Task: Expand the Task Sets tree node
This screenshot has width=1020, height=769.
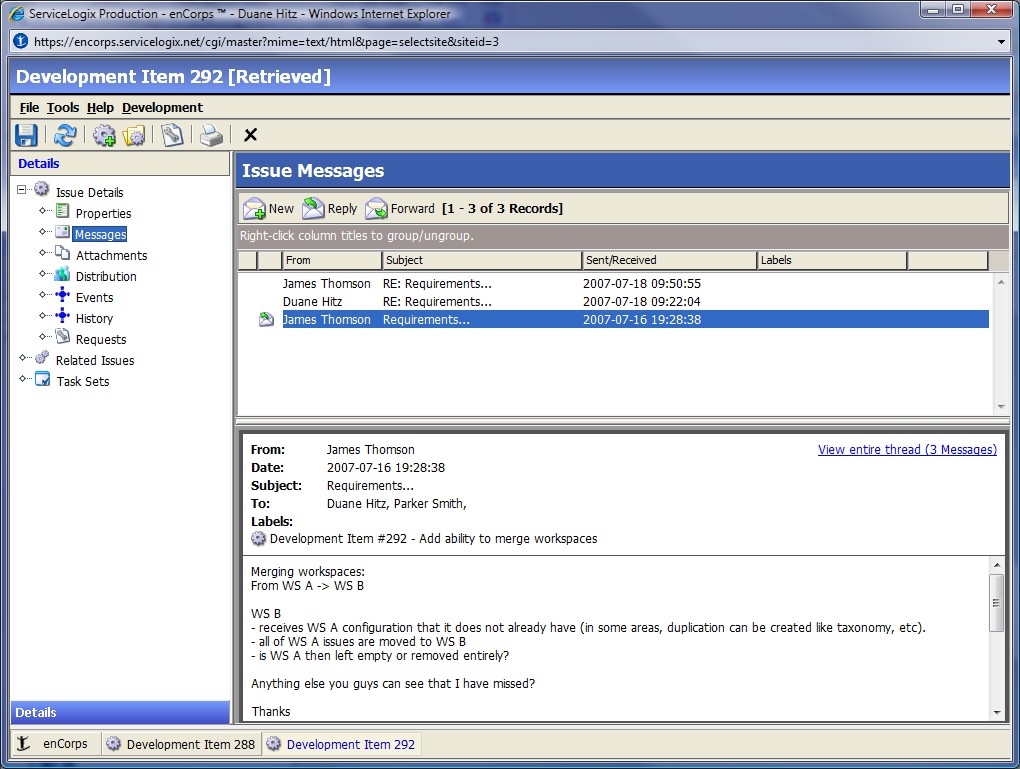Action: click(23, 379)
